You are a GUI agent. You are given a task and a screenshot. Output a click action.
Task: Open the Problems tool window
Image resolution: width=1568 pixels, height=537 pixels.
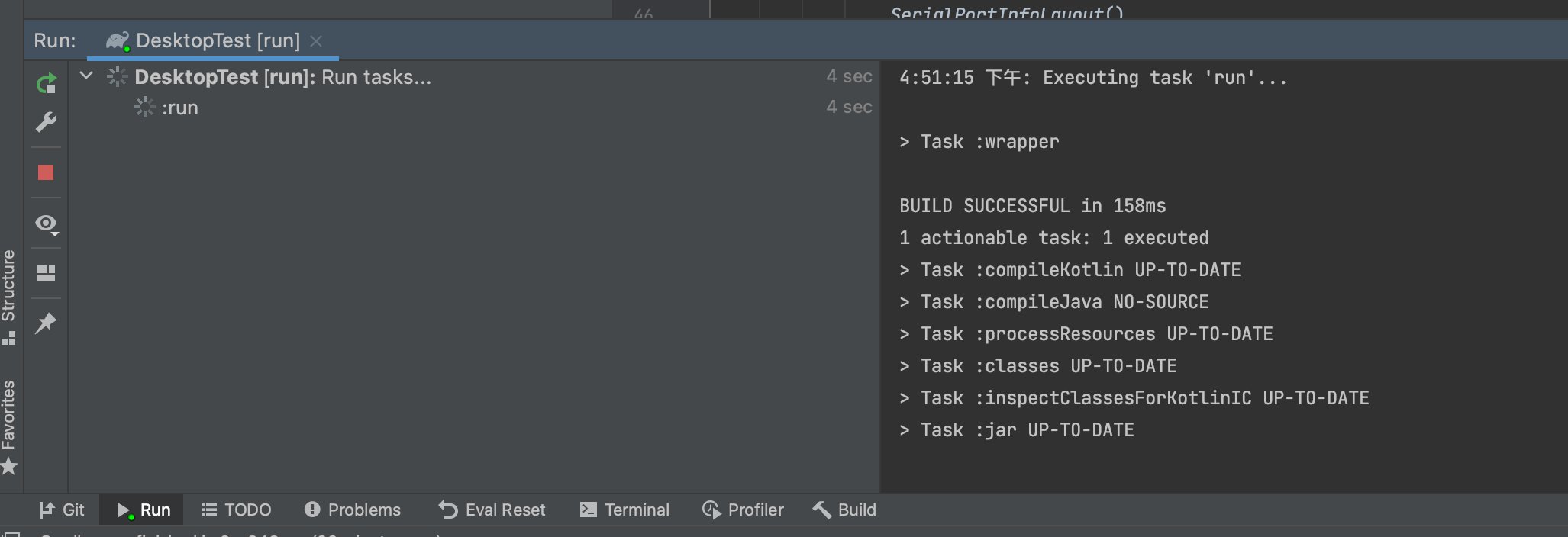pyautogui.click(x=353, y=510)
